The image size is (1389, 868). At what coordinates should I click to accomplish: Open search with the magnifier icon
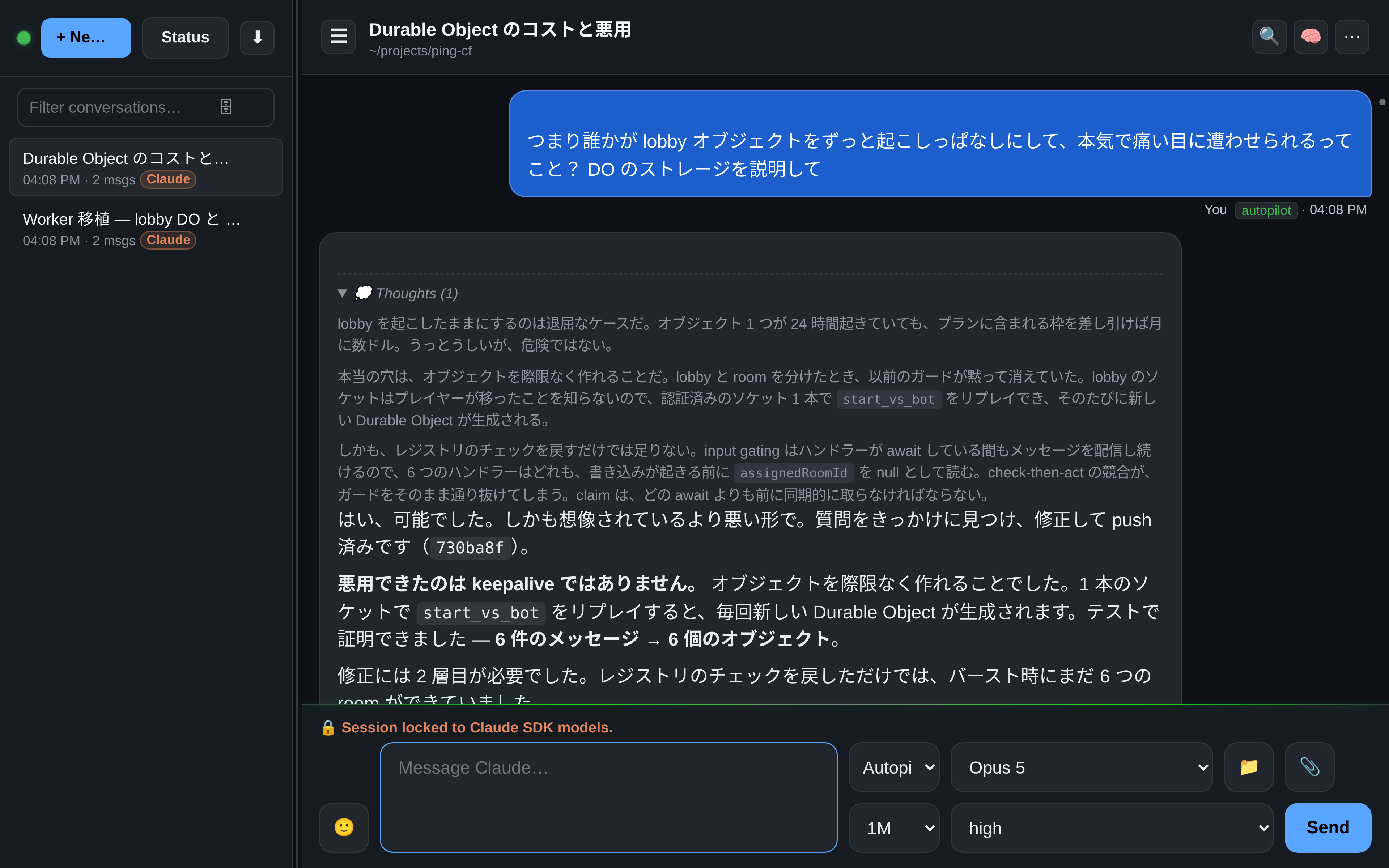click(x=1269, y=37)
